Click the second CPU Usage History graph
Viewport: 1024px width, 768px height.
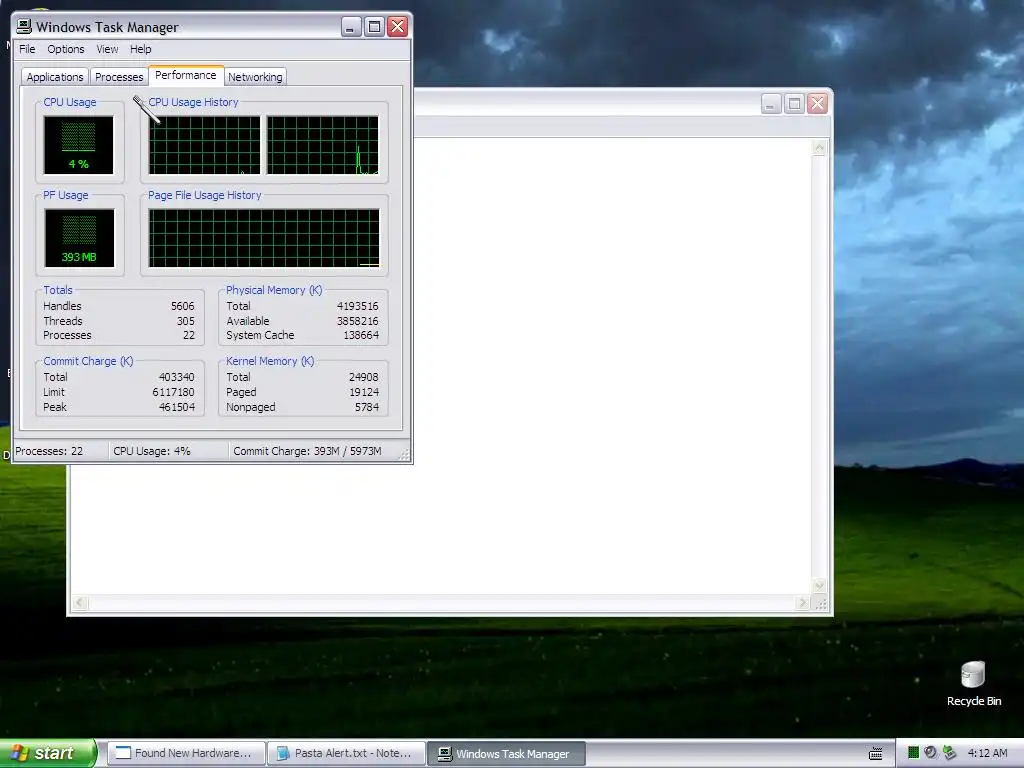(x=323, y=145)
